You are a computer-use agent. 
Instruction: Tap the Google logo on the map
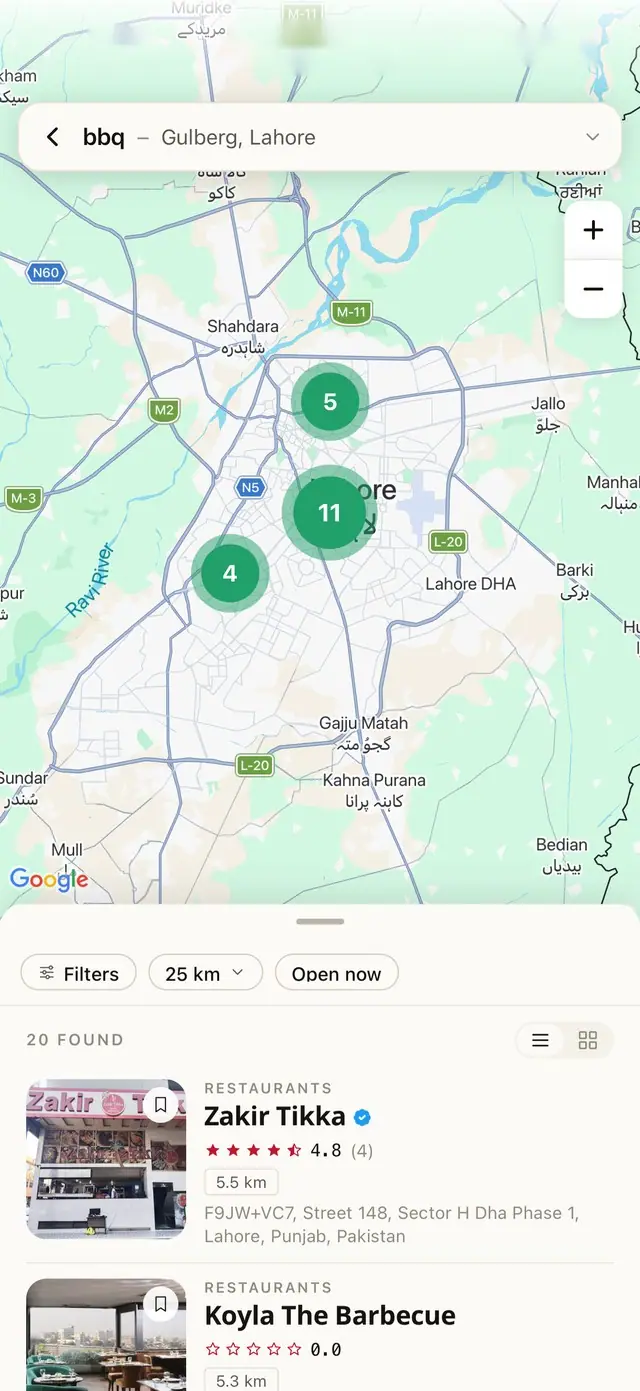(49, 879)
